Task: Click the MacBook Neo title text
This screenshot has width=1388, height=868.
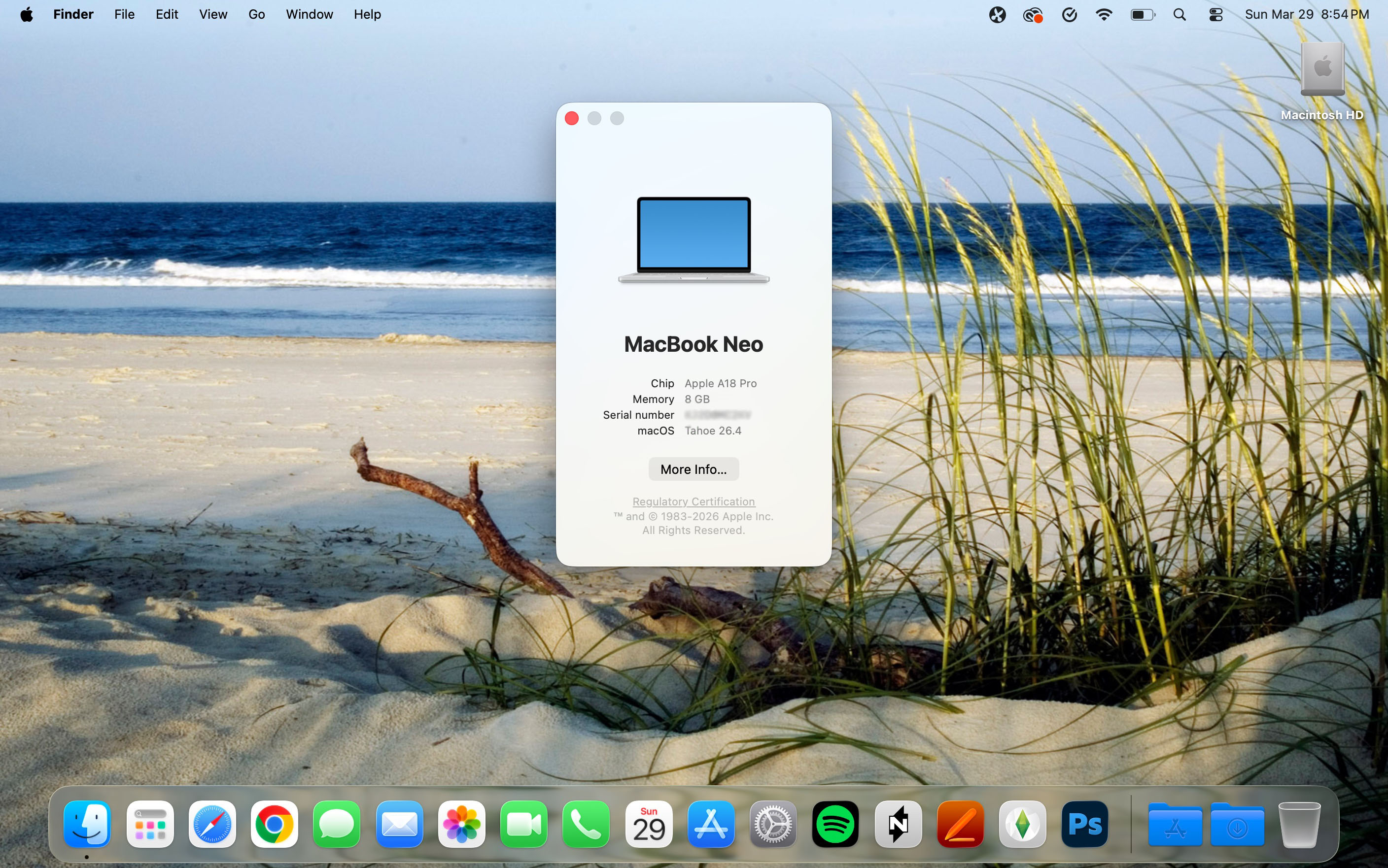Action: tap(694, 344)
